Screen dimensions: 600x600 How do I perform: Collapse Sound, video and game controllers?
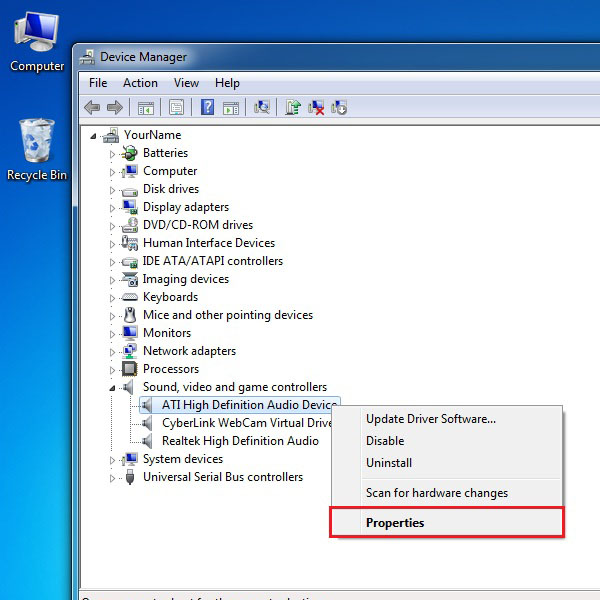coord(112,388)
